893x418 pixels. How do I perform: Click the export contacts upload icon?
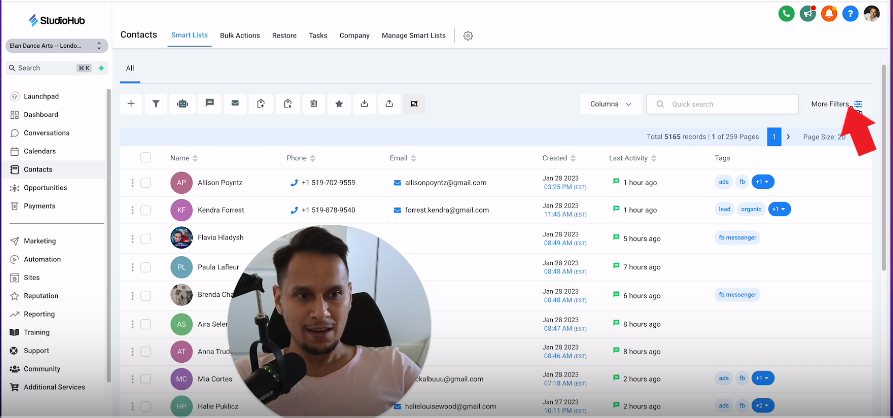[390, 104]
